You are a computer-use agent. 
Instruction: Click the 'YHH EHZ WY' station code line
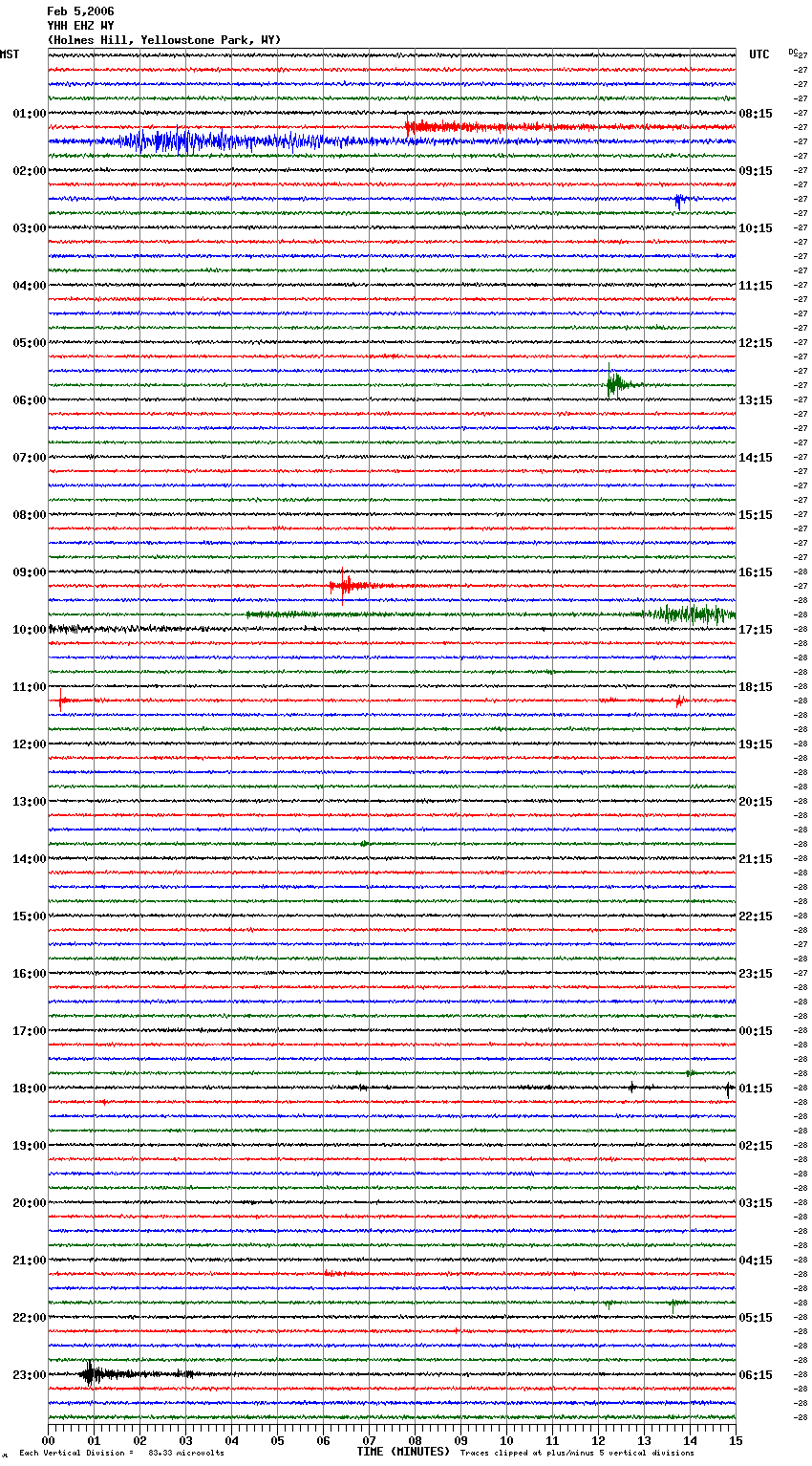pyautogui.click(x=80, y=26)
